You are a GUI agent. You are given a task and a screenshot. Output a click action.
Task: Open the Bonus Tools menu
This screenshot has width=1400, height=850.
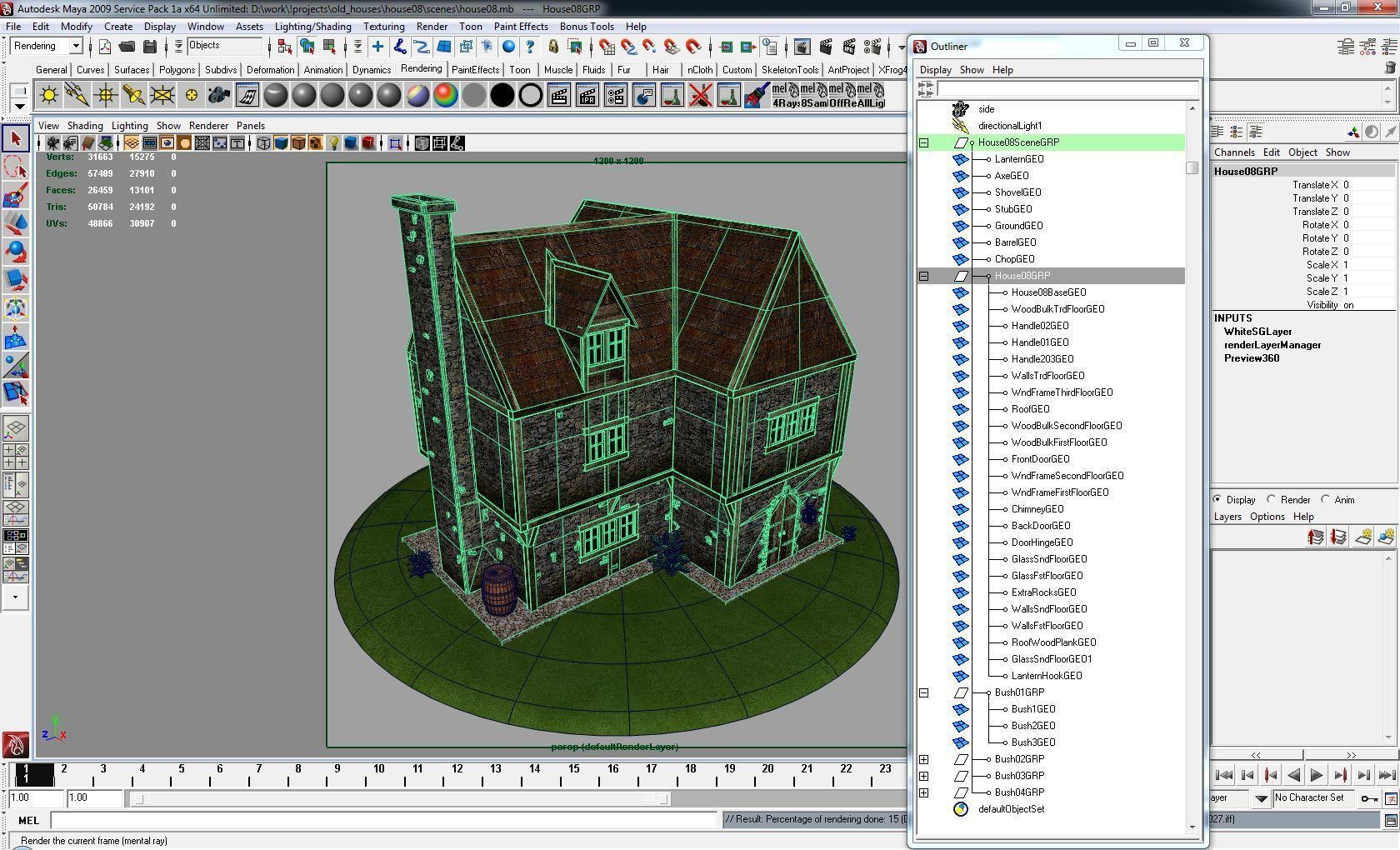pyautogui.click(x=587, y=26)
